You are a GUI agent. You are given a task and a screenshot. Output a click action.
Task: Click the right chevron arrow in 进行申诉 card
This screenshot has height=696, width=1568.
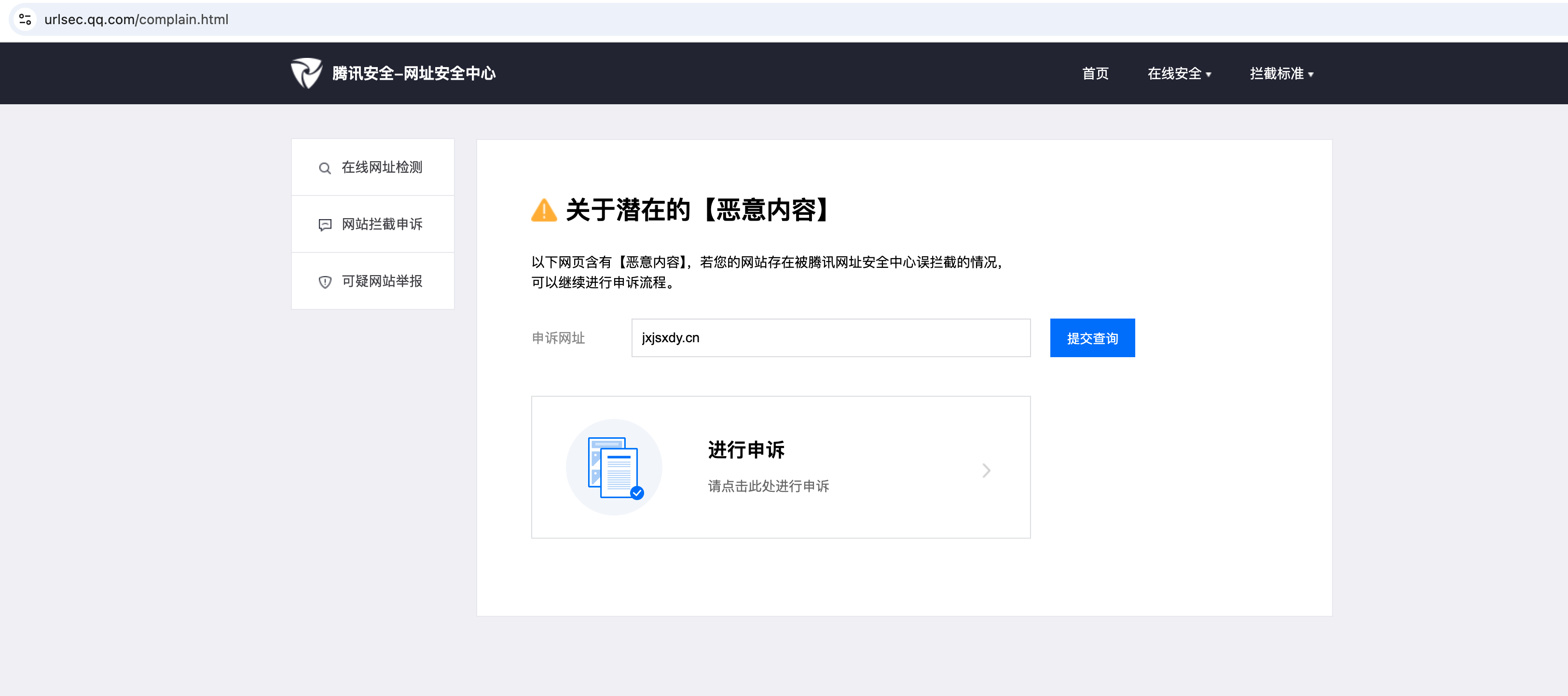[986, 470]
